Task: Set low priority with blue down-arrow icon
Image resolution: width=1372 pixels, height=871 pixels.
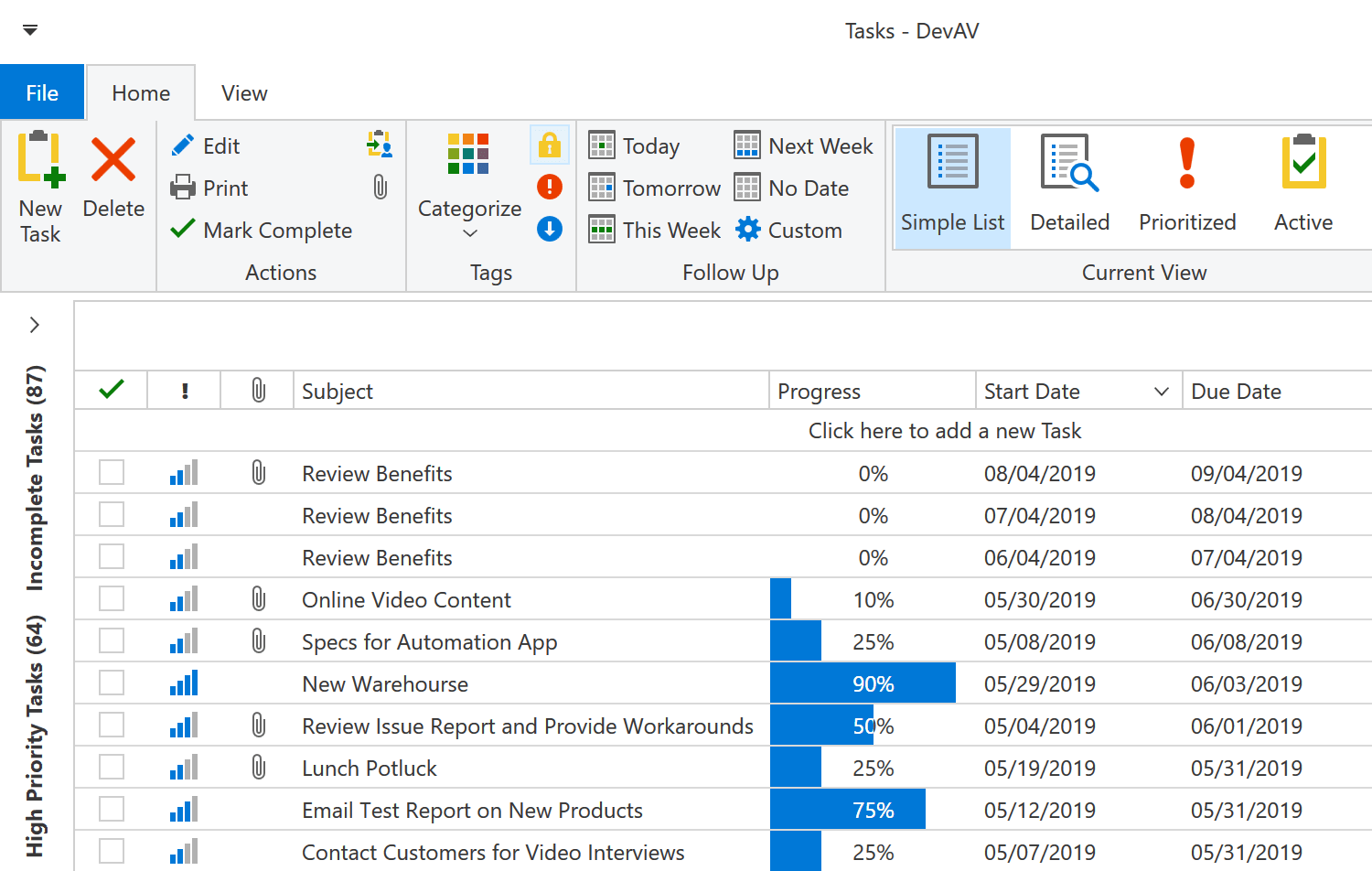Action: coord(549,229)
